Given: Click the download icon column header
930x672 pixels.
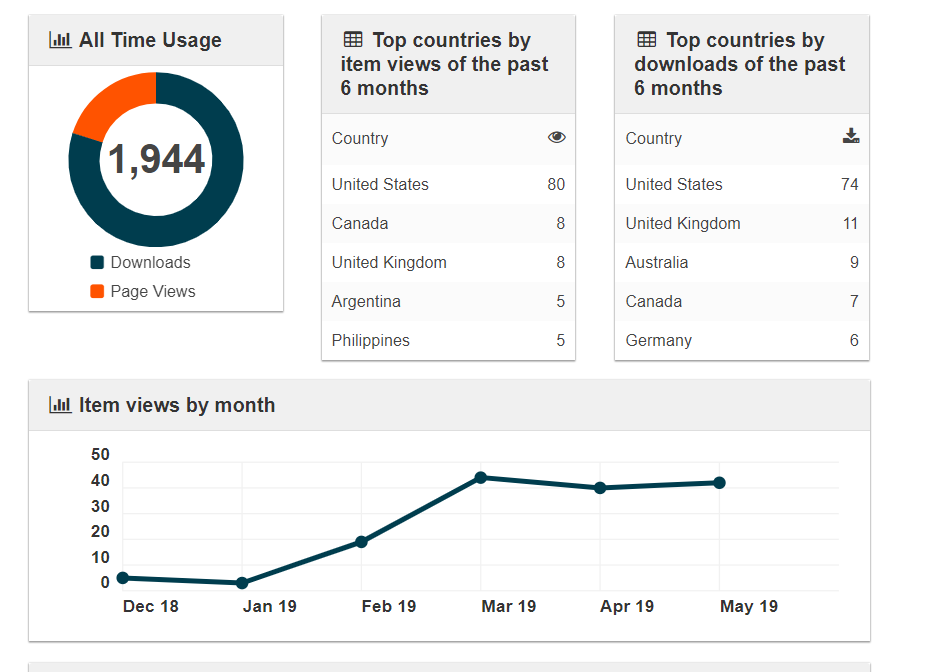Looking at the screenshot, I should pos(851,137).
